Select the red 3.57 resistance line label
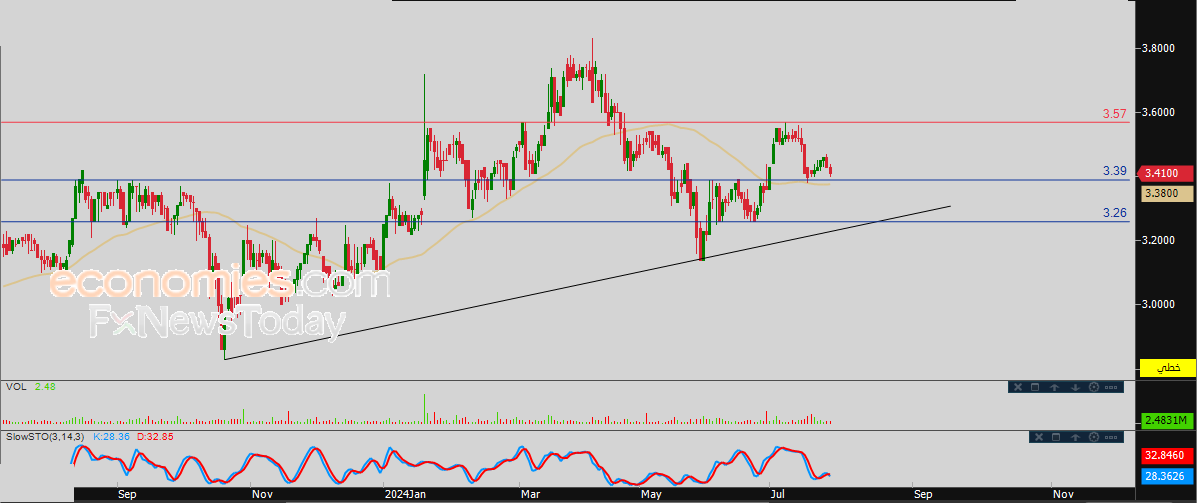 tap(1115, 114)
